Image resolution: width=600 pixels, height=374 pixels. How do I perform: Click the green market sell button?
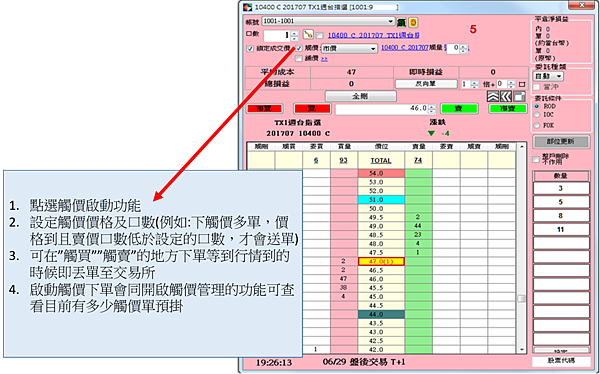pyautogui.click(x=507, y=109)
